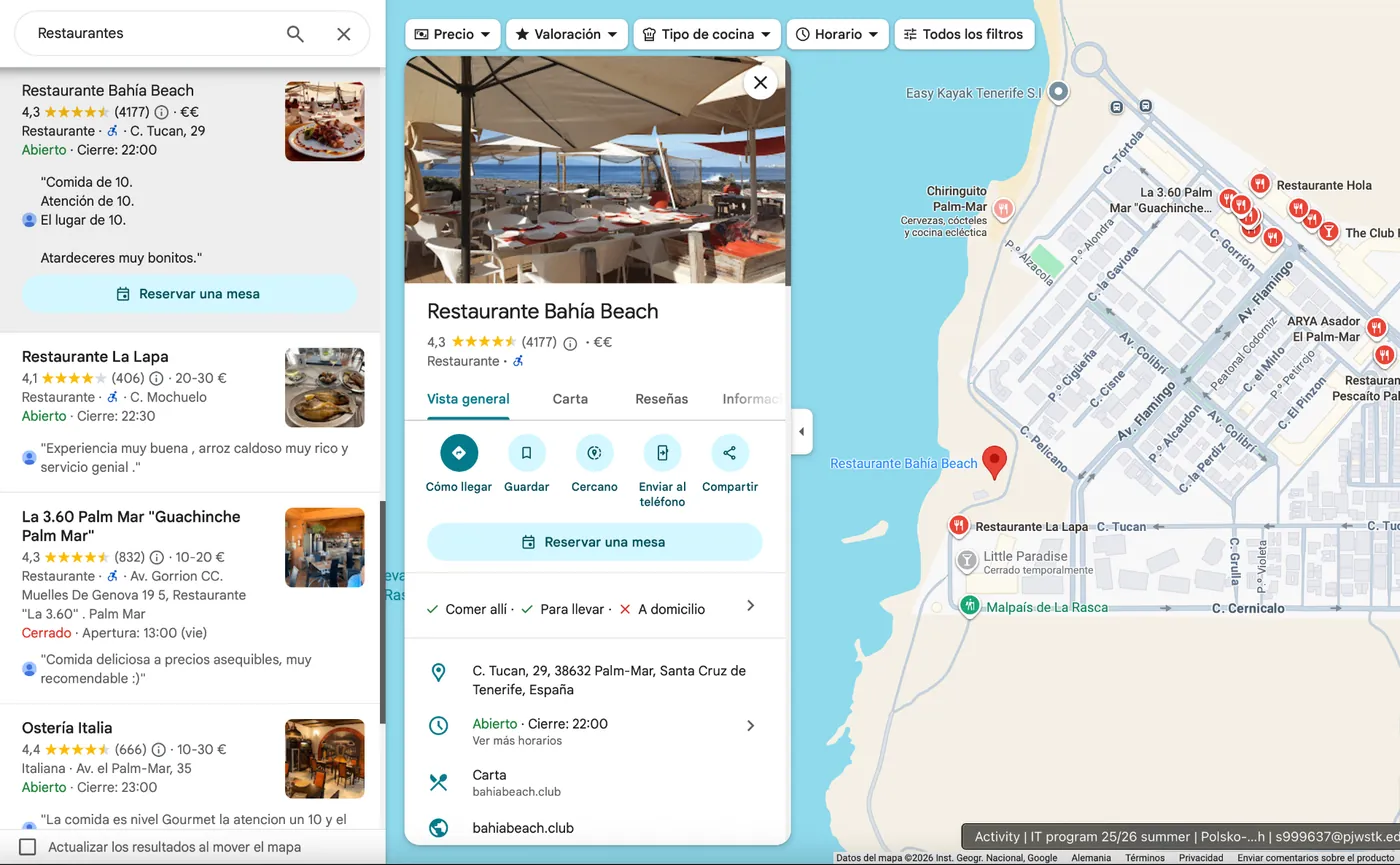Viewport: 1400px width, 865px height.
Task: Click the Little Paradise bar marker
Action: coord(966,559)
